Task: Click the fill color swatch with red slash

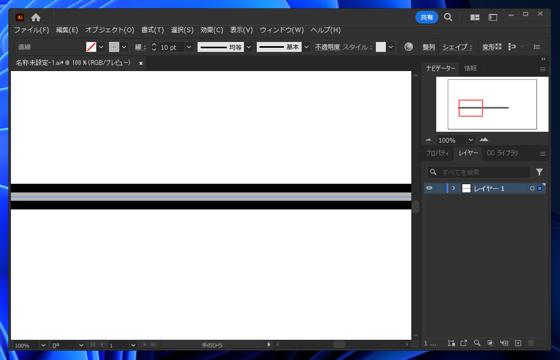Action: pyautogui.click(x=91, y=47)
